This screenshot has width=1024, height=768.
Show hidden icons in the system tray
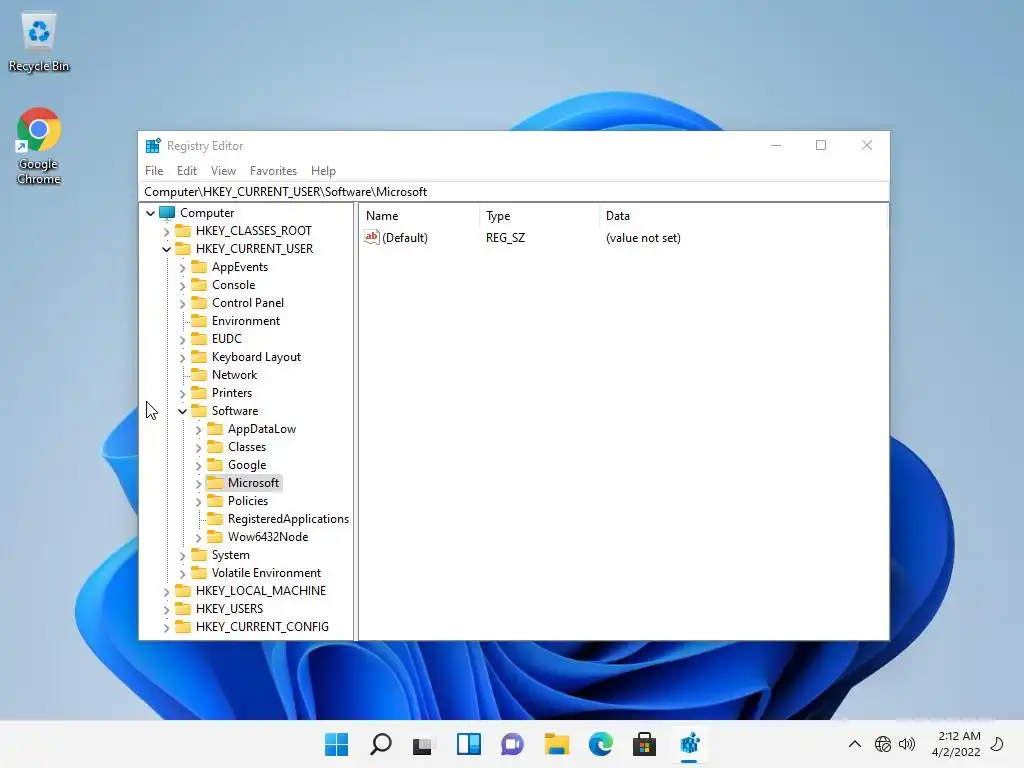(x=854, y=744)
